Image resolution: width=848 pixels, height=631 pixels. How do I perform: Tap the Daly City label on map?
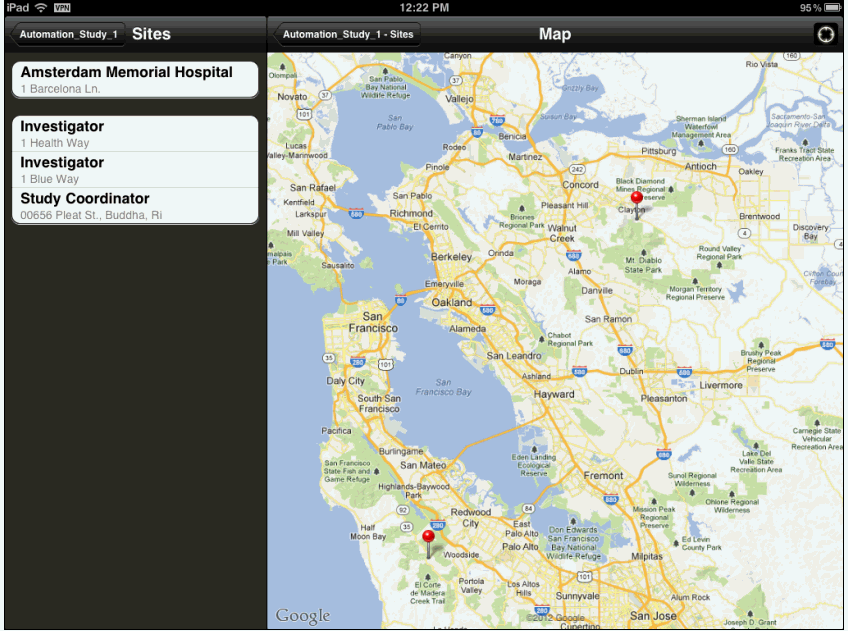pos(346,381)
